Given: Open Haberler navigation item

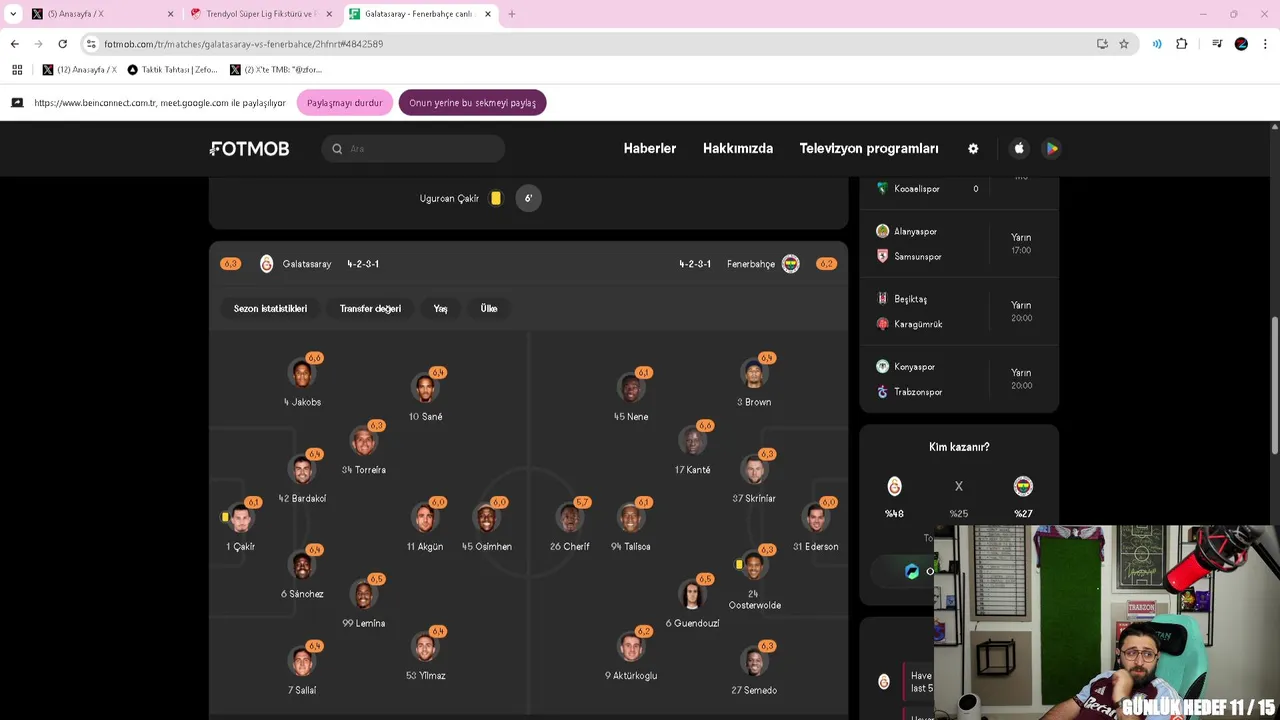Looking at the screenshot, I should coord(650,148).
